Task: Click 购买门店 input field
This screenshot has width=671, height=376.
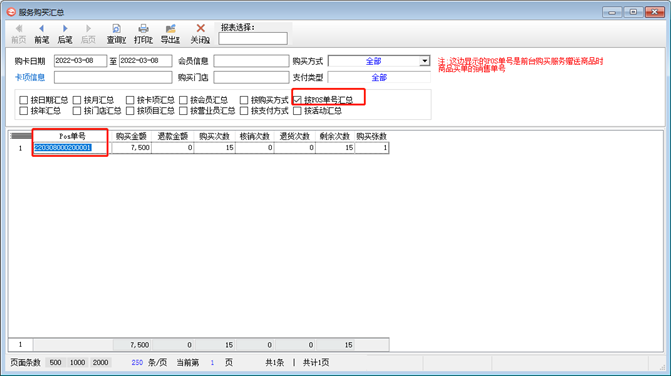Action: pos(251,77)
